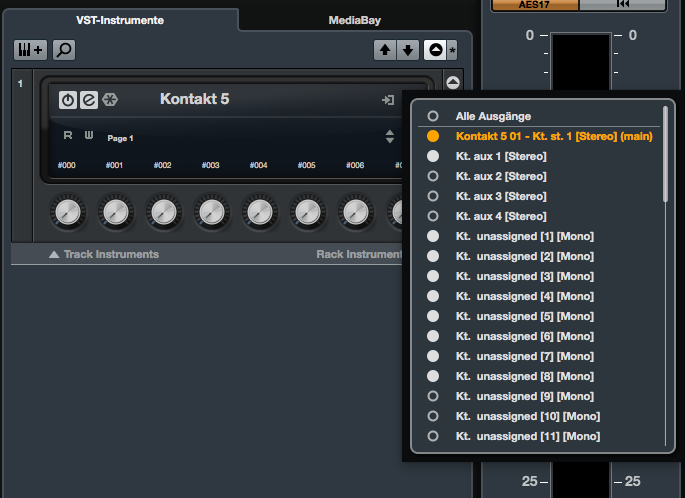
Task: Switch to the VST-Instrumente tab
Action: [x=120, y=20]
